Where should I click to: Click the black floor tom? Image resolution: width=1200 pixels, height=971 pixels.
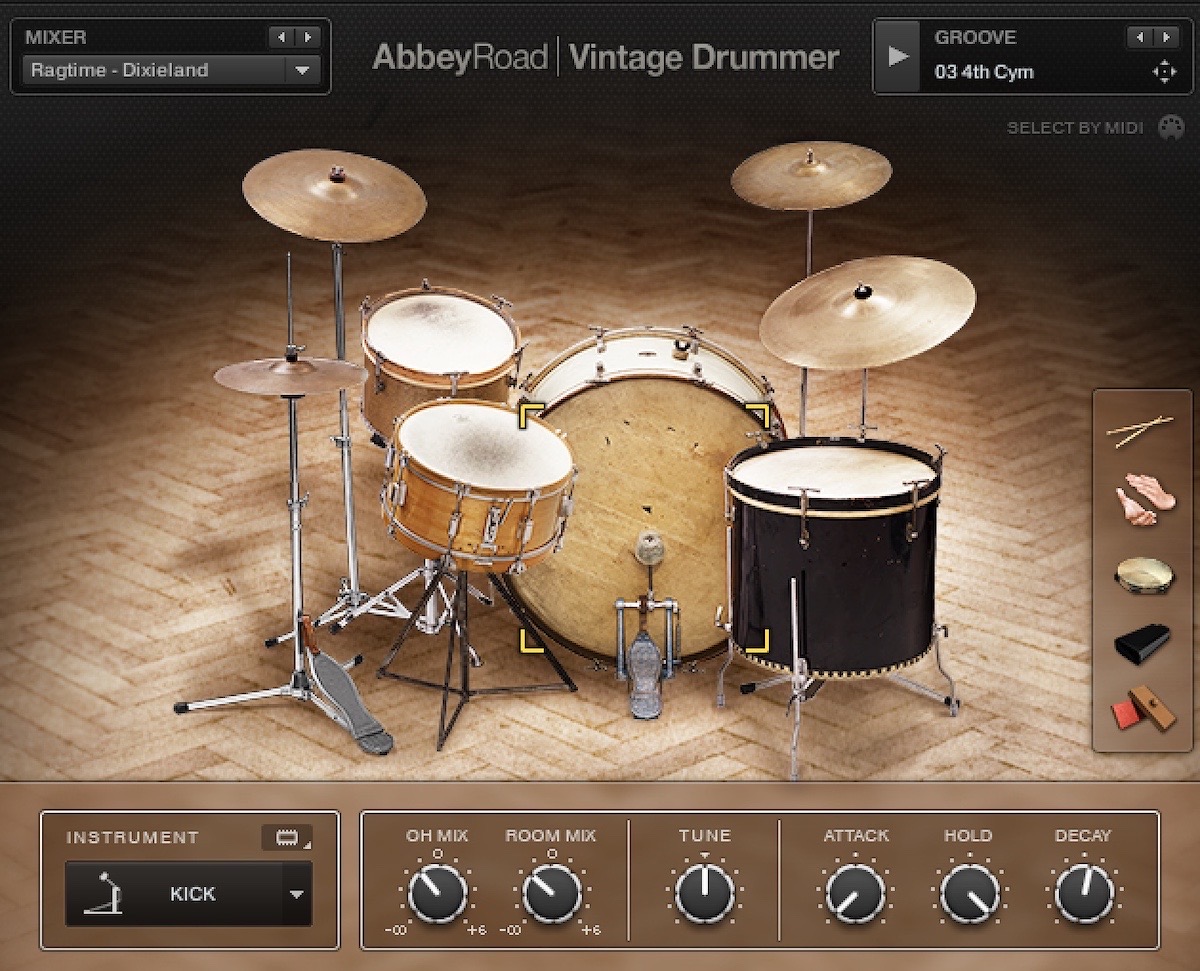pyautogui.click(x=835, y=560)
